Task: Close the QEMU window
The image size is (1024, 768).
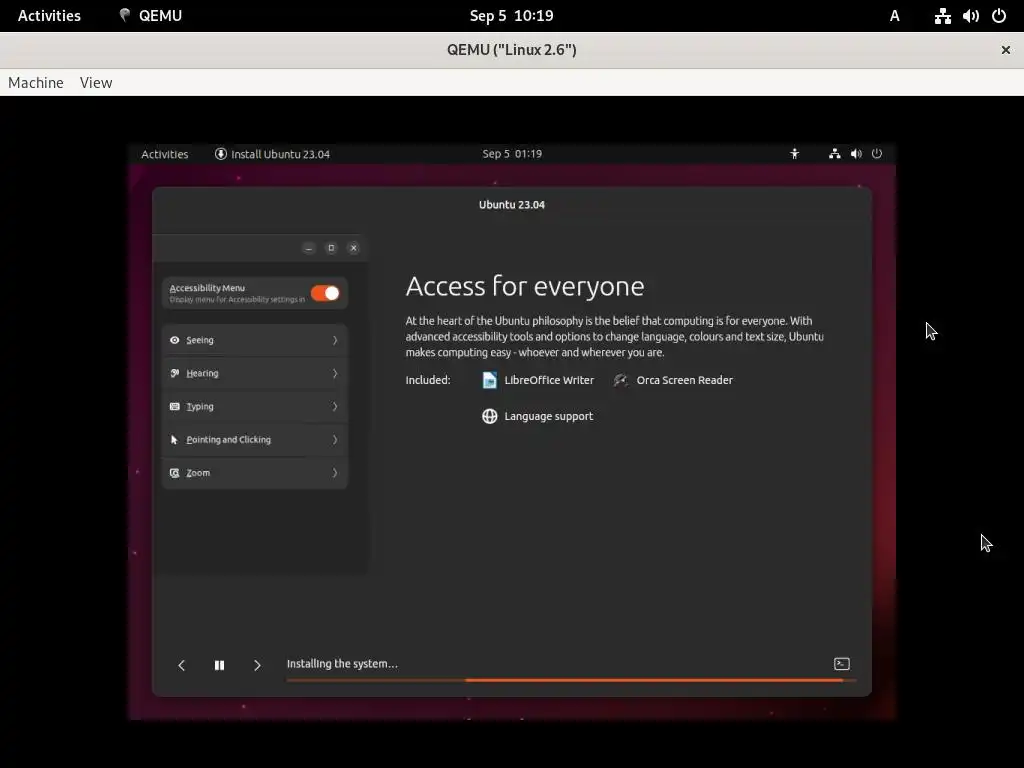Action: click(x=1006, y=50)
